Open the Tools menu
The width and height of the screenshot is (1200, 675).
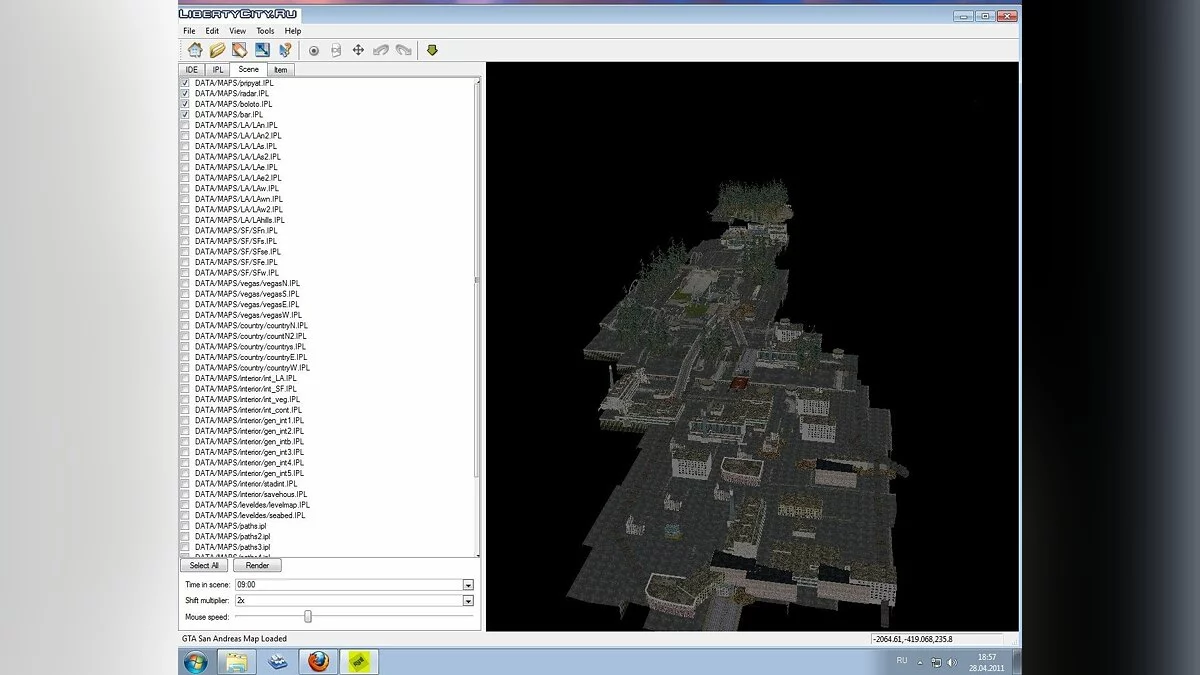[x=265, y=31]
